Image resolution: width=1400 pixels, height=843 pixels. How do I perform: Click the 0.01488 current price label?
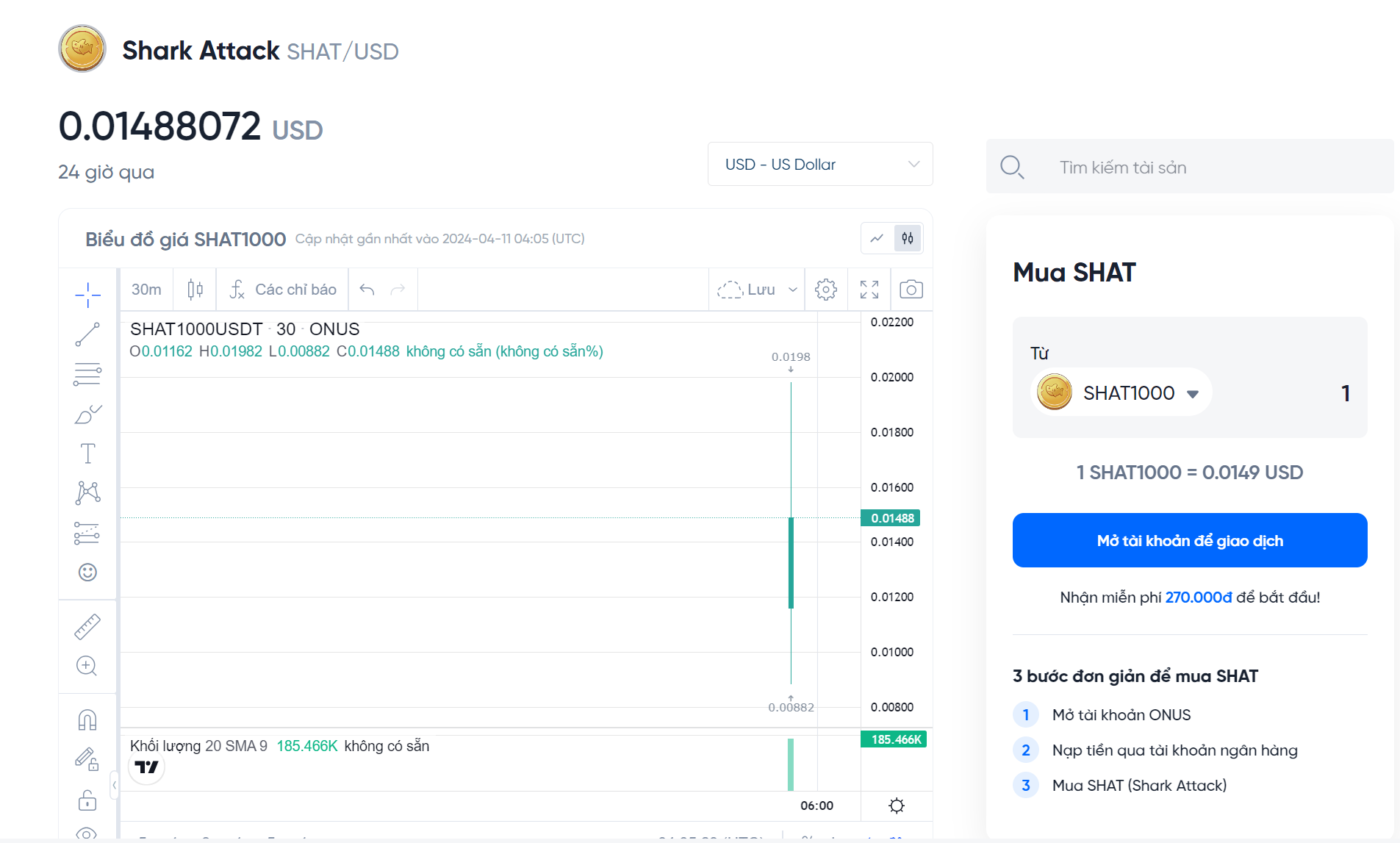[x=890, y=518]
